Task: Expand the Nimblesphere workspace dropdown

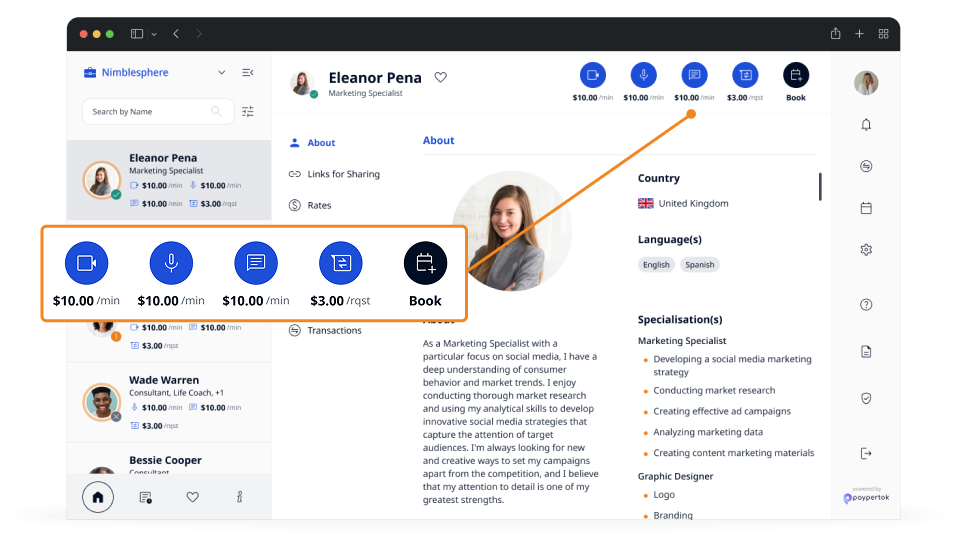Action: [221, 73]
